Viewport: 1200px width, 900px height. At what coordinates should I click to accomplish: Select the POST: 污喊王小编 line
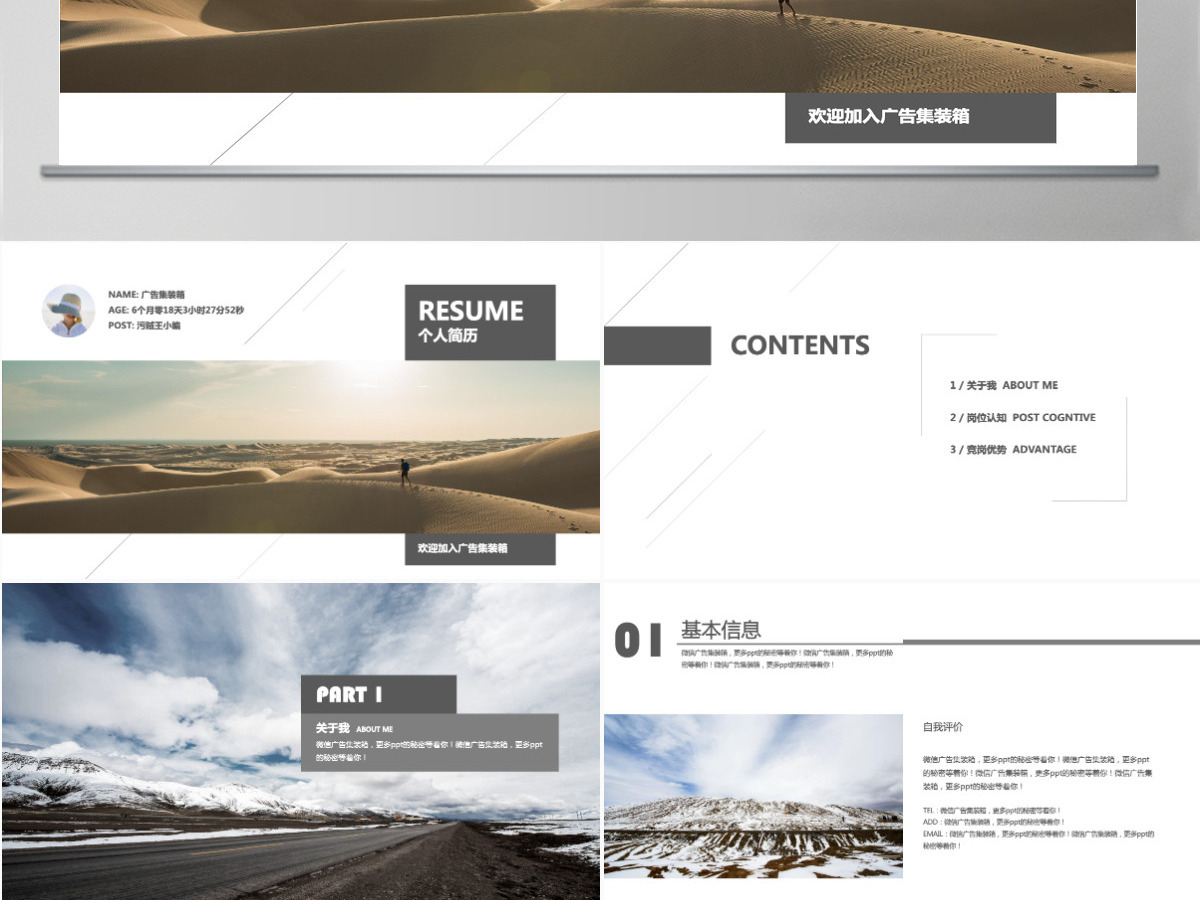(x=144, y=325)
